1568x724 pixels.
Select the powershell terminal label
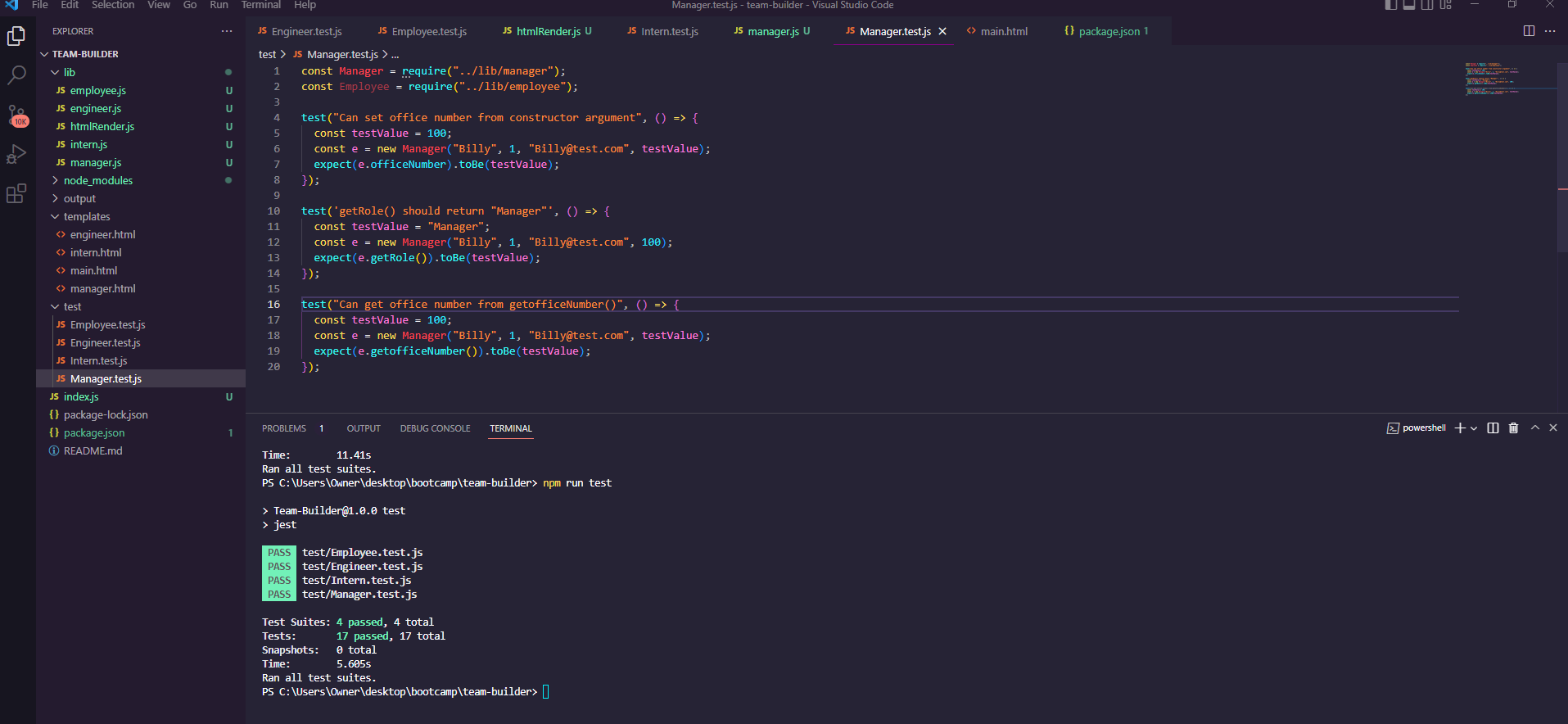coord(1417,428)
